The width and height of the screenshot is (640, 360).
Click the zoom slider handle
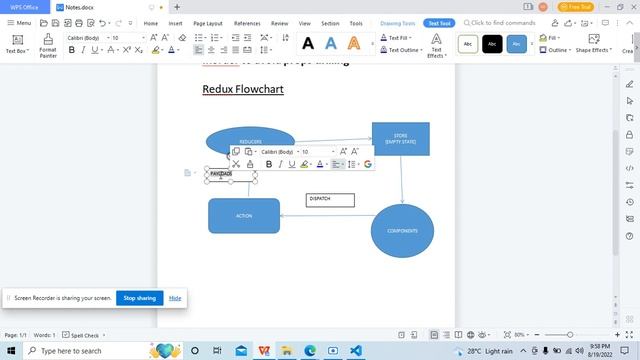[x=570, y=335]
